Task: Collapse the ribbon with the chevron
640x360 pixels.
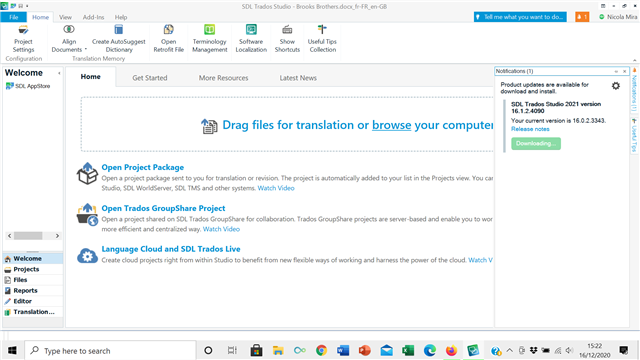Action: (x=634, y=60)
